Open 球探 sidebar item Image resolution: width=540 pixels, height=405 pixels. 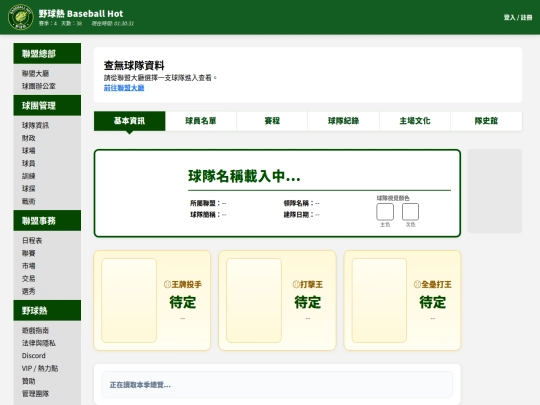29,189
